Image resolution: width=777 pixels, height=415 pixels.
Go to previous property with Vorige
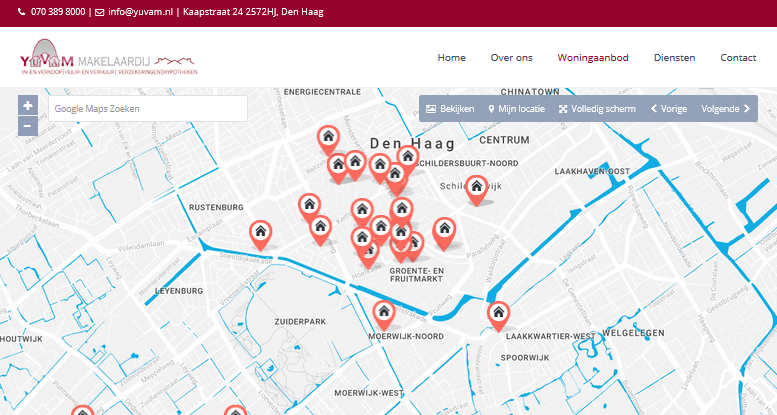(x=669, y=108)
